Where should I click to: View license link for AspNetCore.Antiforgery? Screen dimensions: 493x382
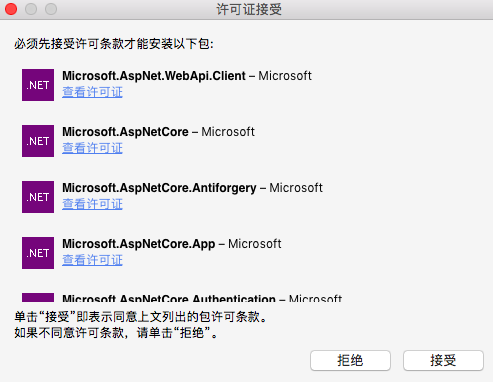tap(92, 204)
